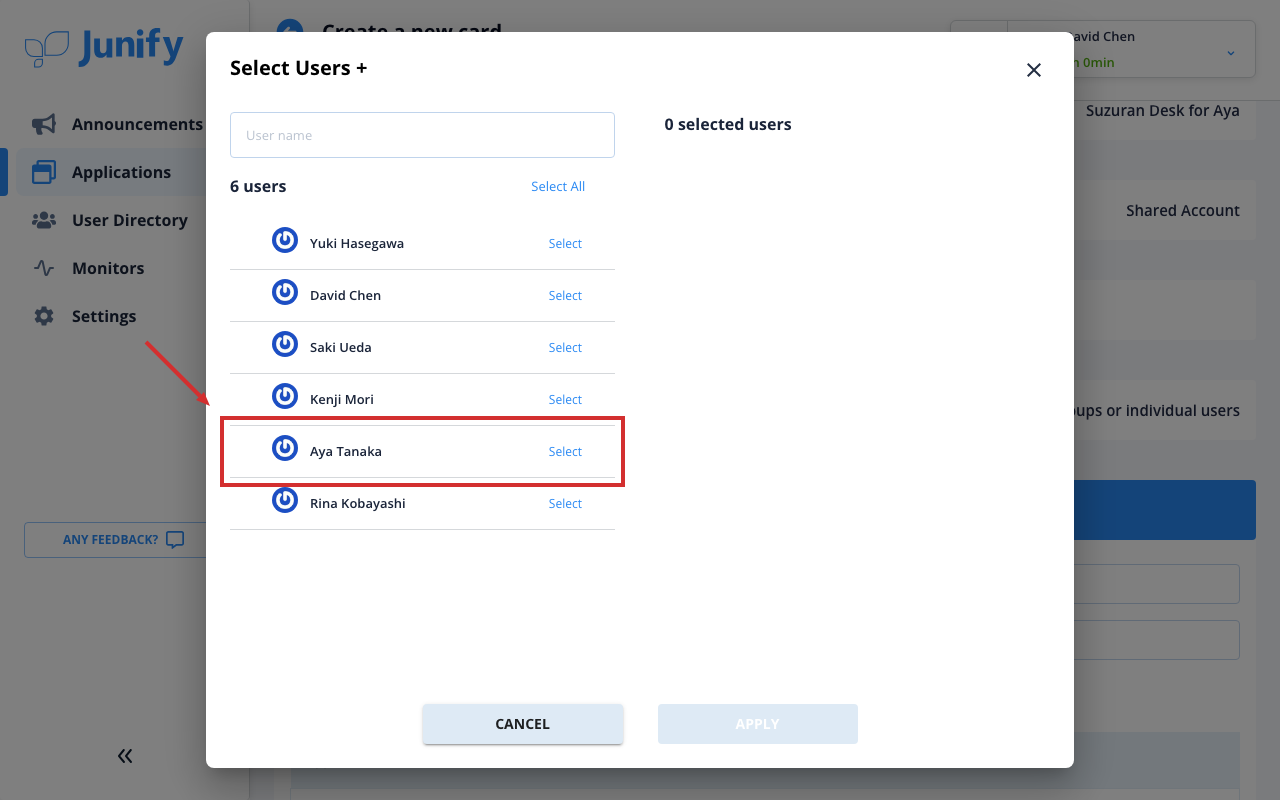Click David Chen's avatar icon in list
Screen dimensions: 1280x800
coord(285,292)
